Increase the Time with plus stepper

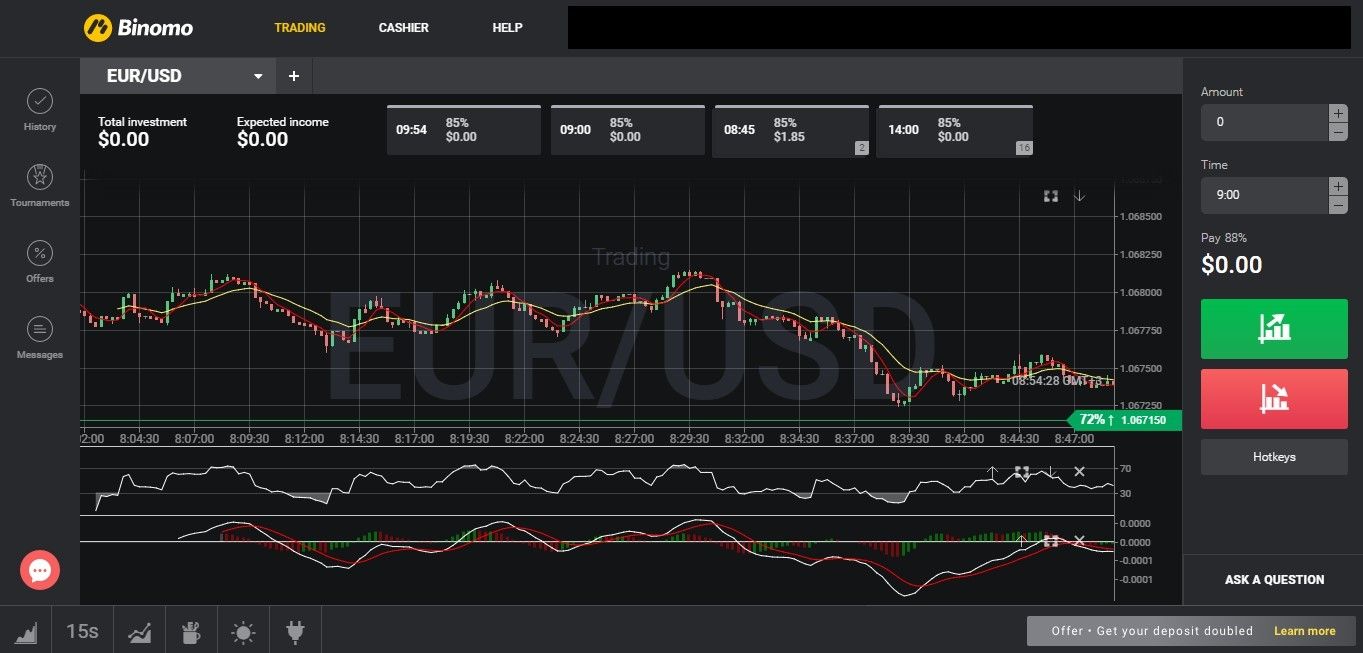(x=1338, y=186)
